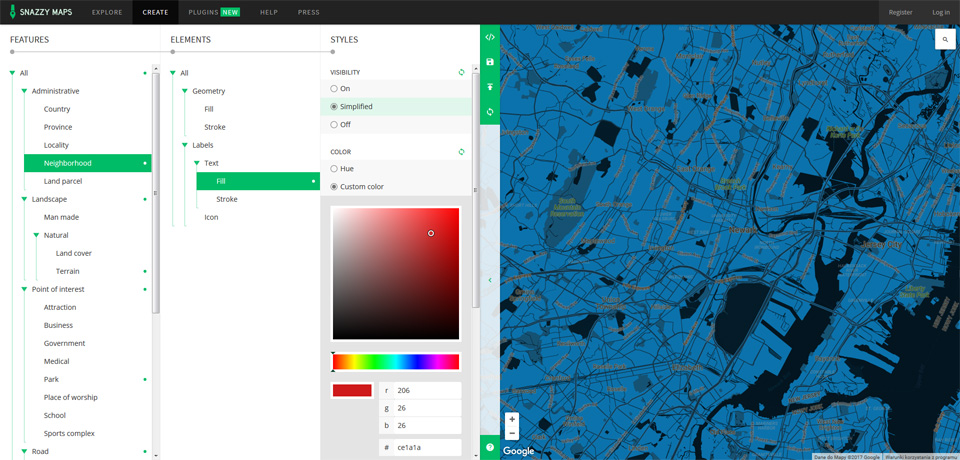This screenshot has width=960, height=460.
Task: Select the Medical feature
Action: click(56, 361)
